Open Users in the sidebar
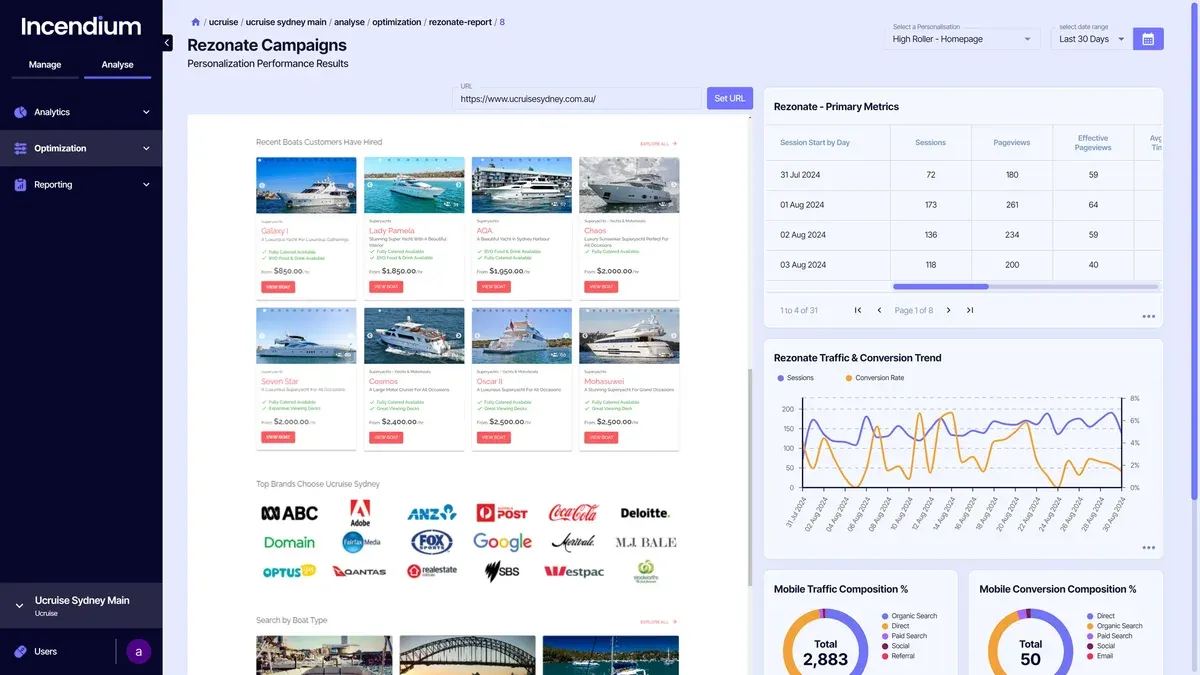 (x=46, y=651)
